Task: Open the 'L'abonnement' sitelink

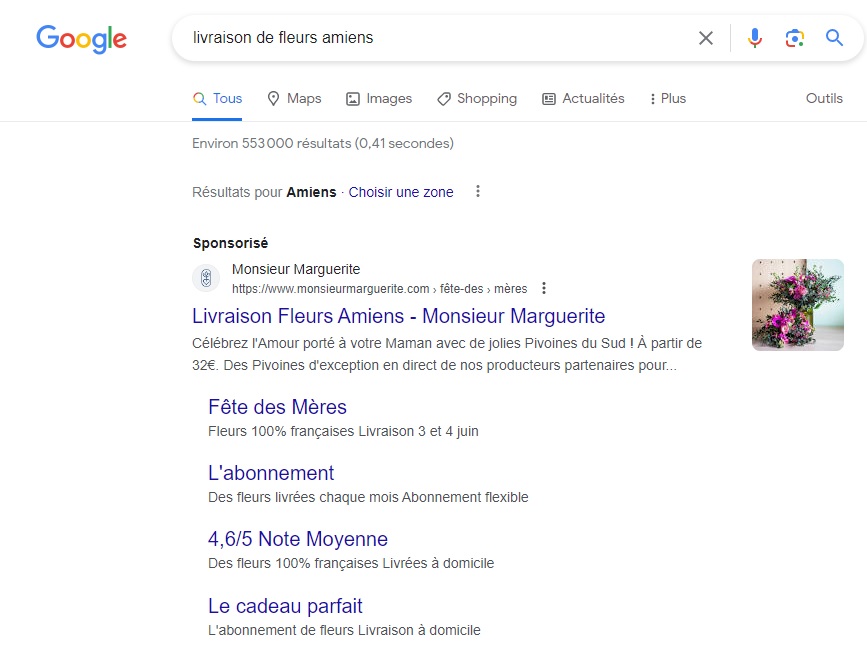Action: 271,473
